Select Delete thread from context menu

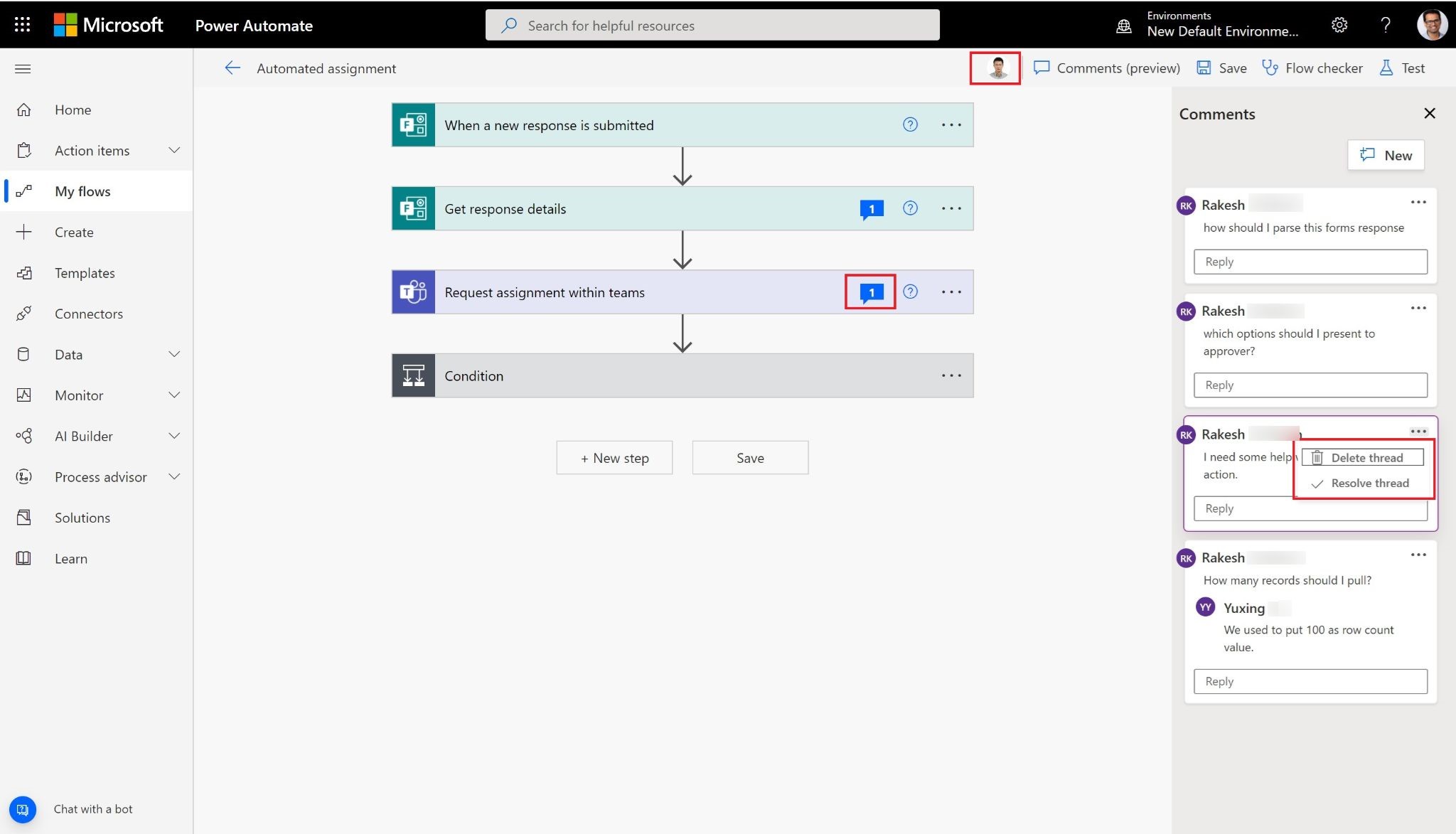(x=1367, y=457)
